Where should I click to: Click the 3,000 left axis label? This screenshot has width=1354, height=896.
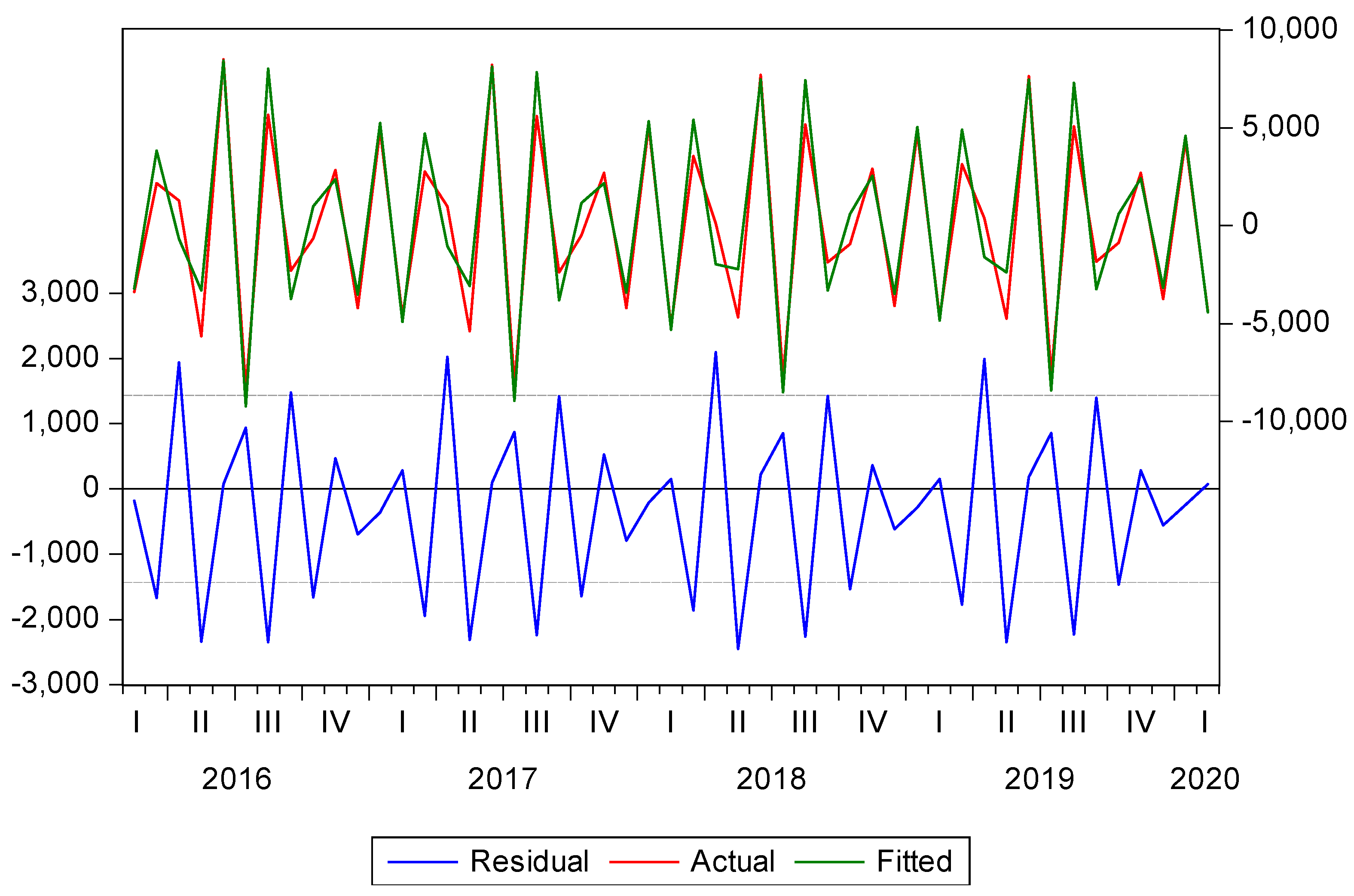click(60, 293)
